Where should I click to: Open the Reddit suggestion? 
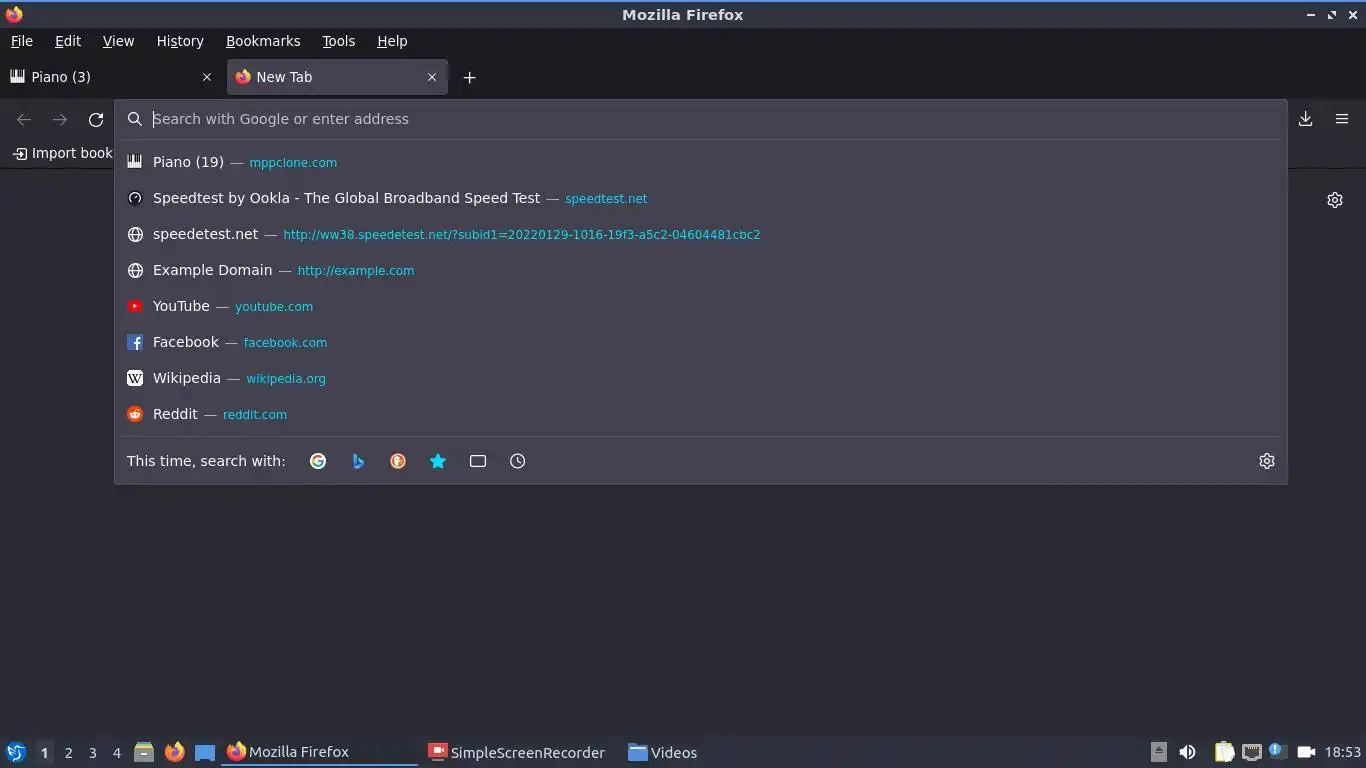pos(700,414)
